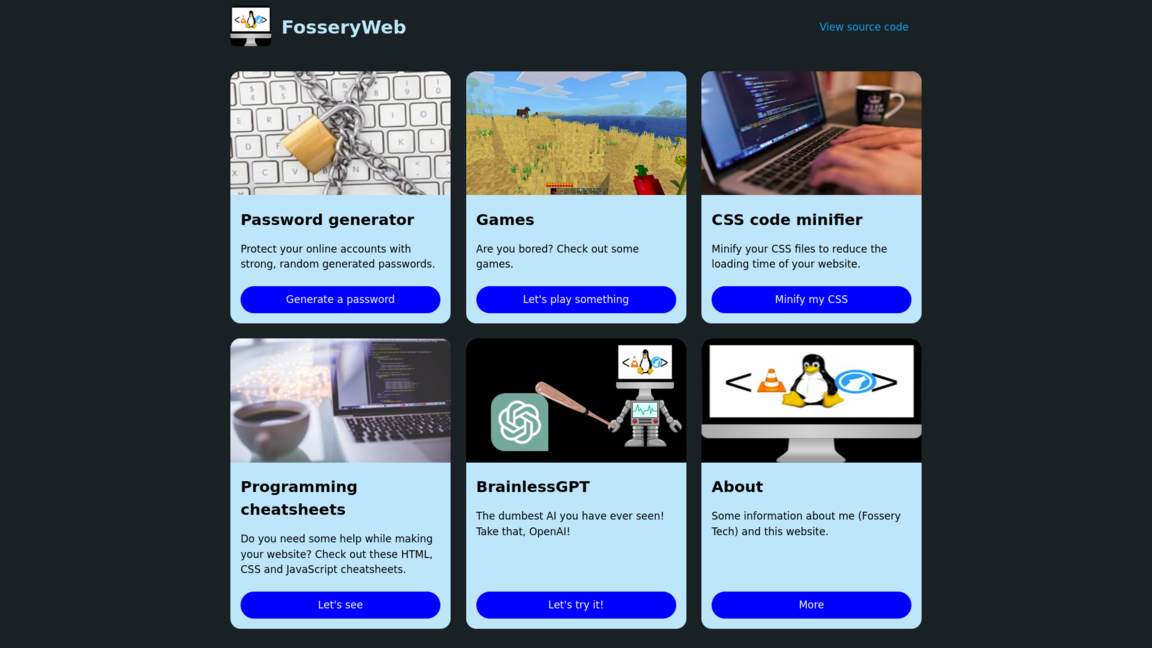
Task: Click the FosseryWeb site title
Action: [344, 27]
